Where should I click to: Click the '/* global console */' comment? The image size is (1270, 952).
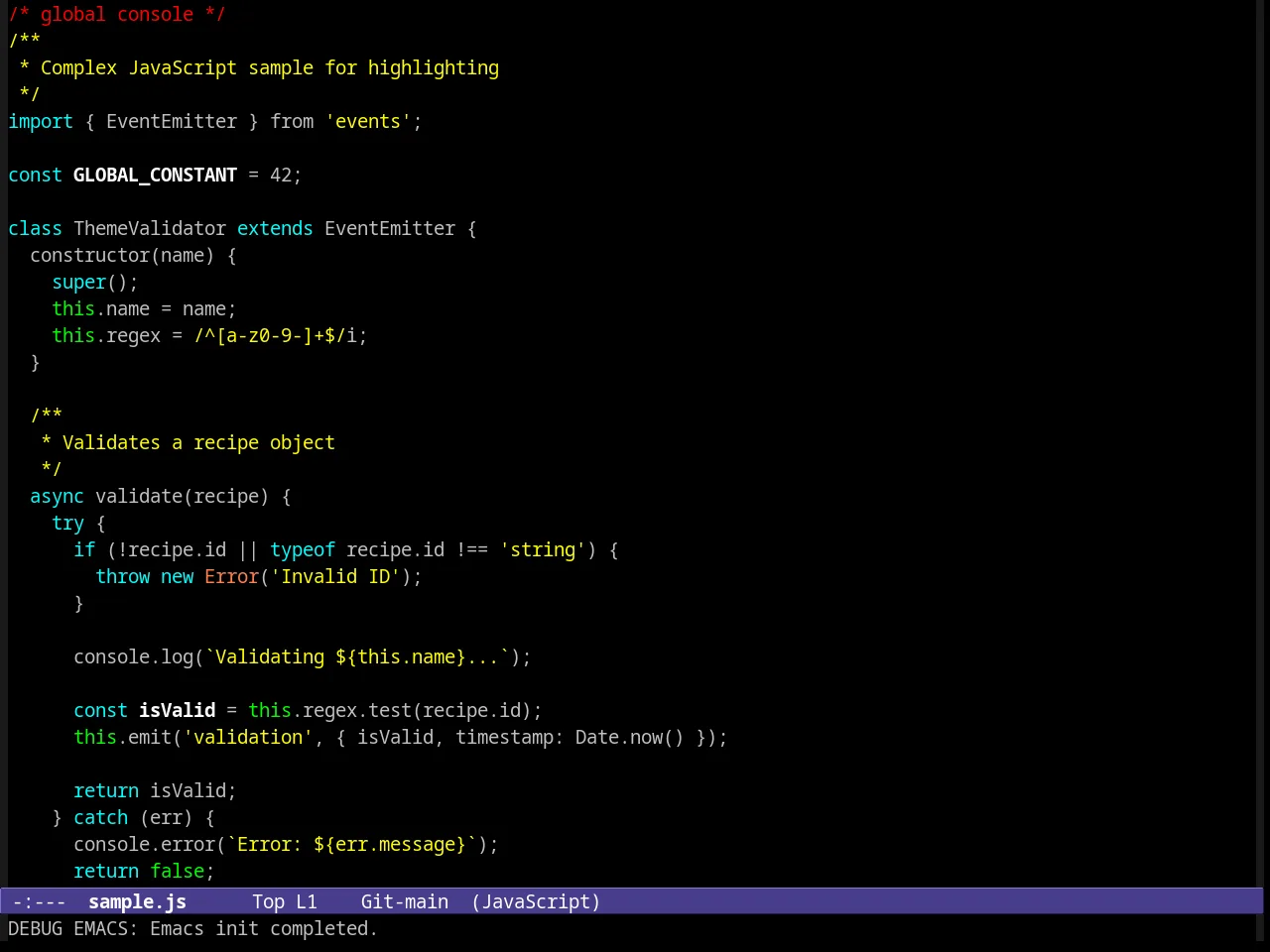click(117, 14)
